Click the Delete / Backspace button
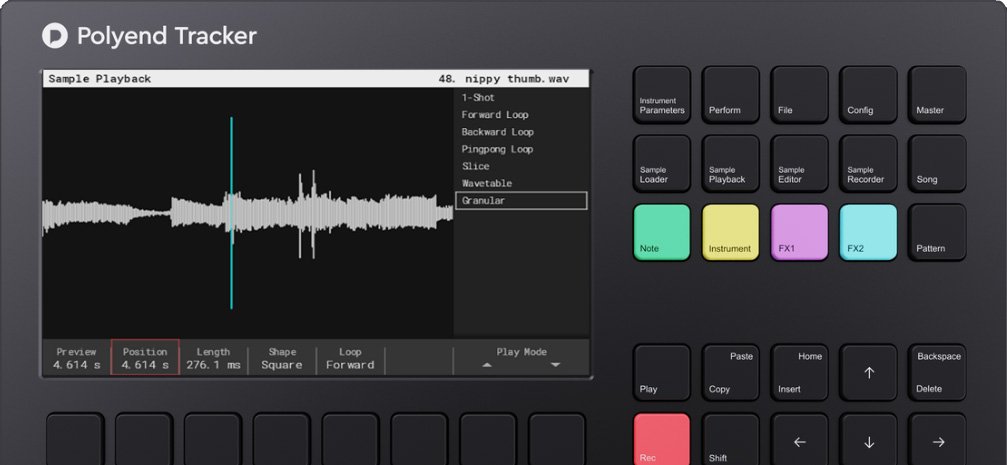This screenshot has width=1007, height=465. coord(937,373)
